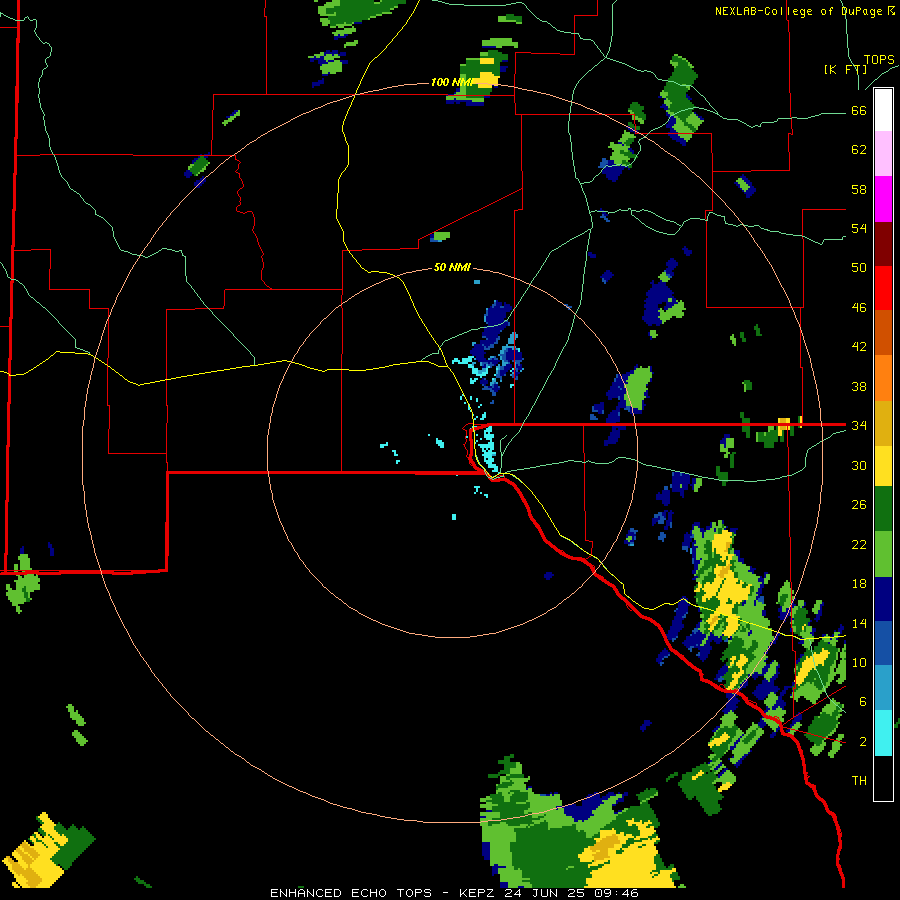Click the KEPZ station identifier
900x900 pixels.
479,893
